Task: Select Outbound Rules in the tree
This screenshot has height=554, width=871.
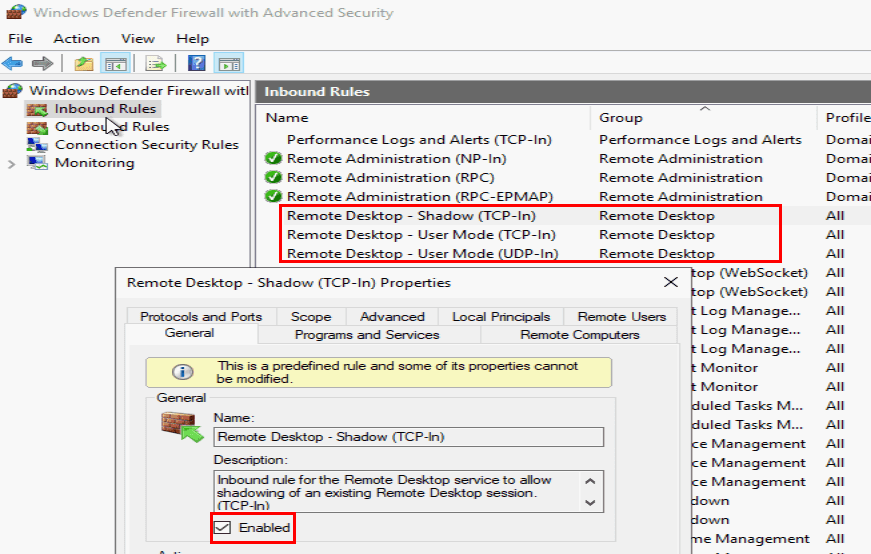Action: click(x=112, y=127)
